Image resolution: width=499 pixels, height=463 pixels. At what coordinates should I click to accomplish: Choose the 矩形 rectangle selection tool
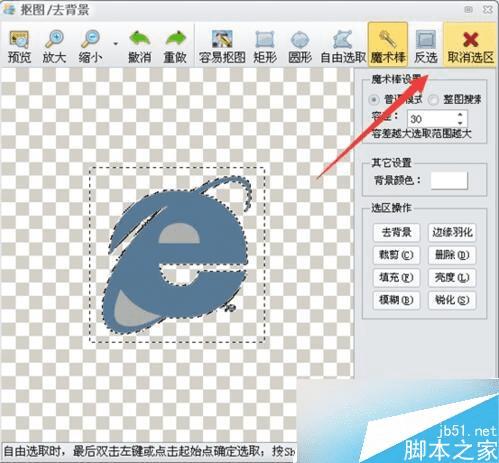(265, 46)
